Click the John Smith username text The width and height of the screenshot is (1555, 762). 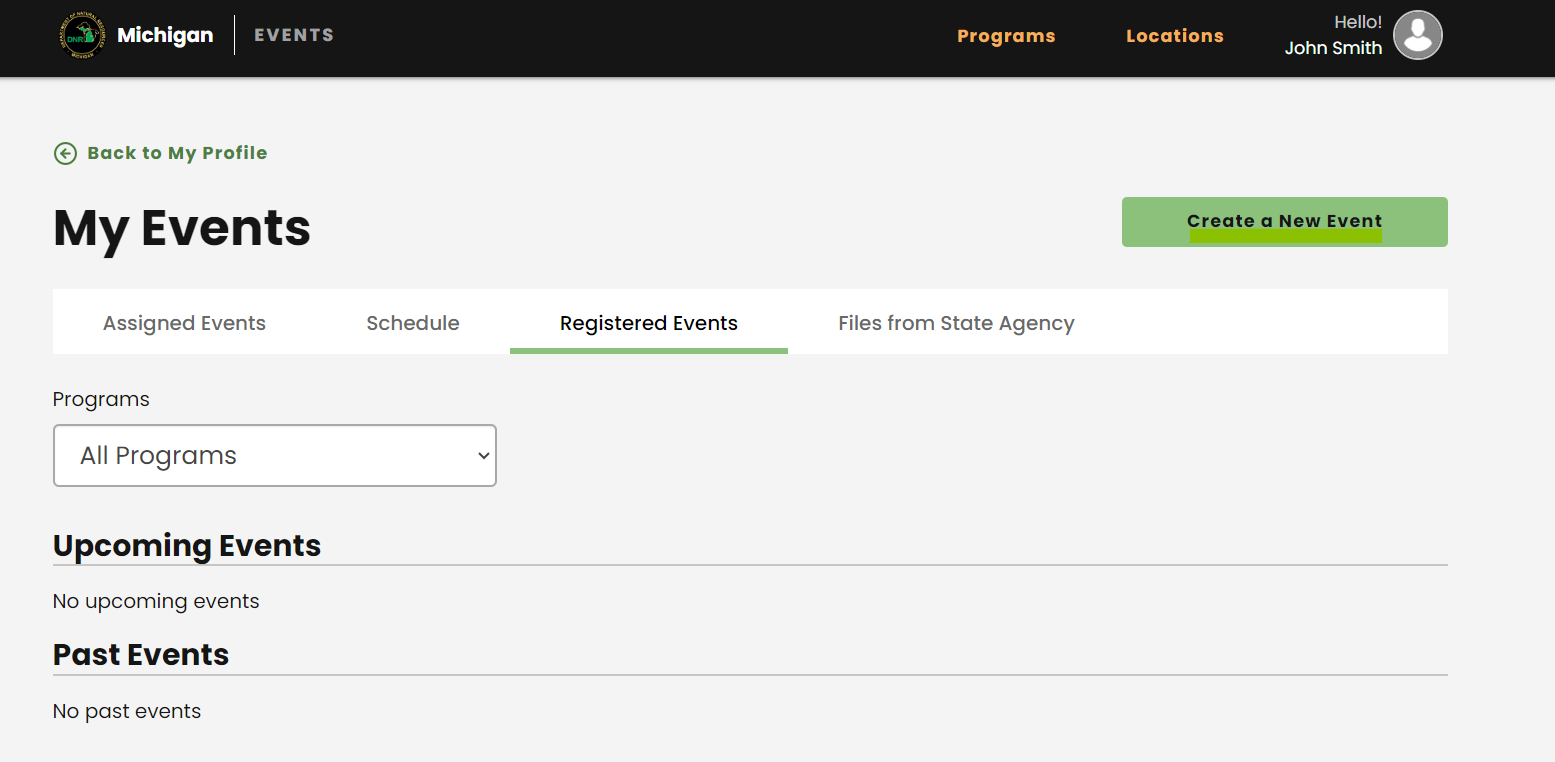coord(1333,48)
